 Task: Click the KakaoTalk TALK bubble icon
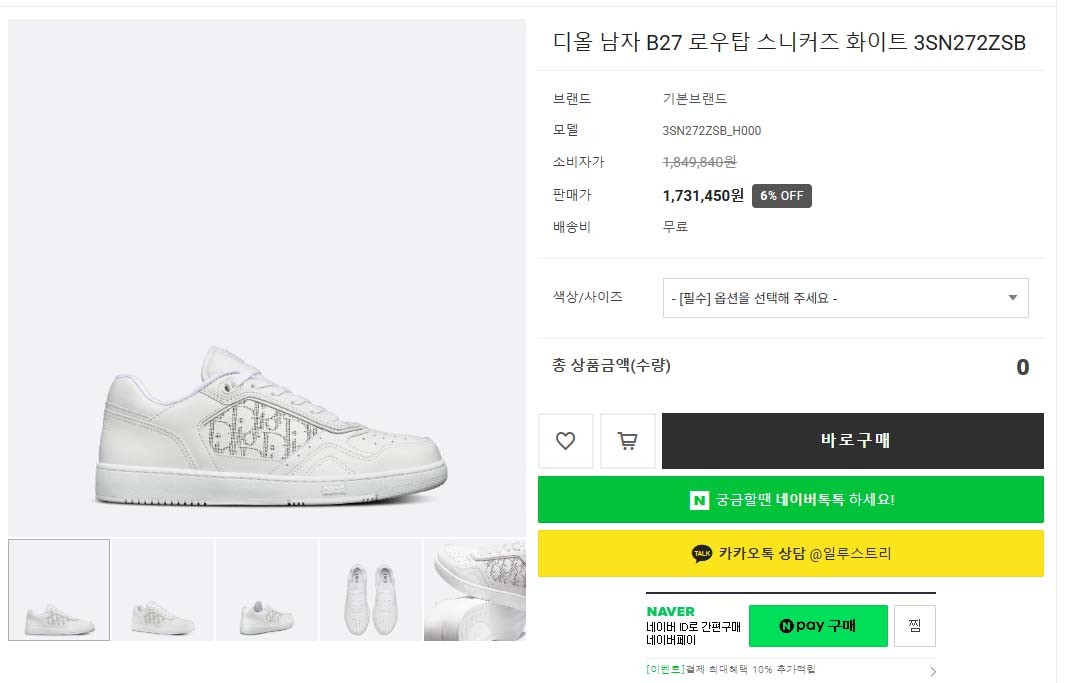tap(702, 553)
